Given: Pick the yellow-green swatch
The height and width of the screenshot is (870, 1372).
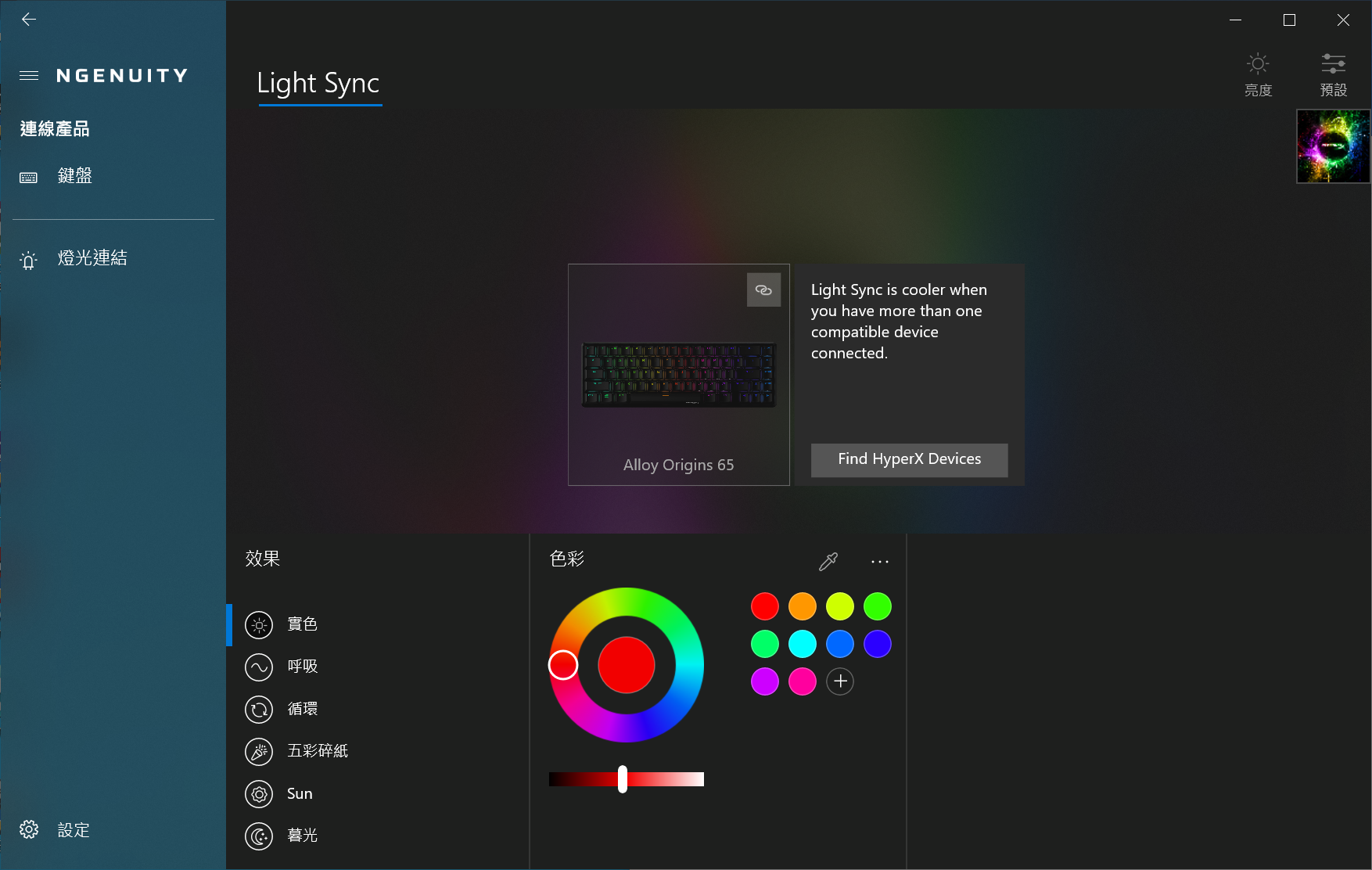Looking at the screenshot, I should (840, 606).
